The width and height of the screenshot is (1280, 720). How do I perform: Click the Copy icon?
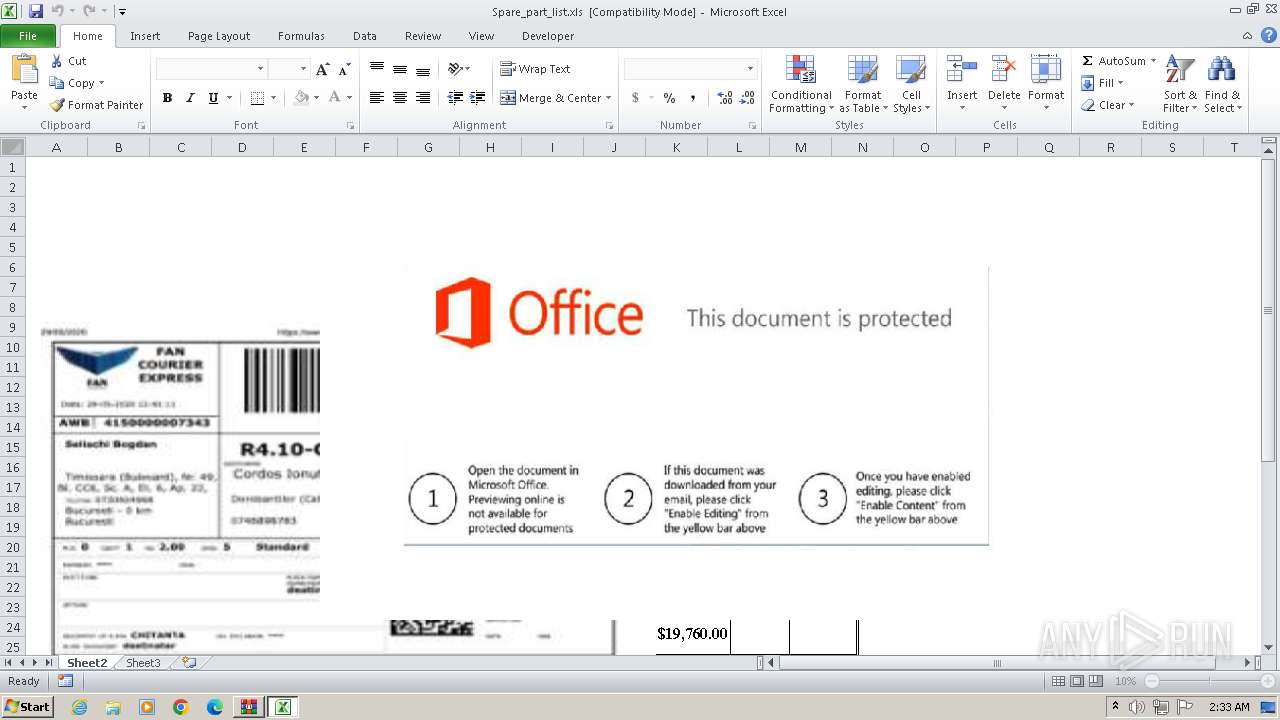tap(57, 83)
